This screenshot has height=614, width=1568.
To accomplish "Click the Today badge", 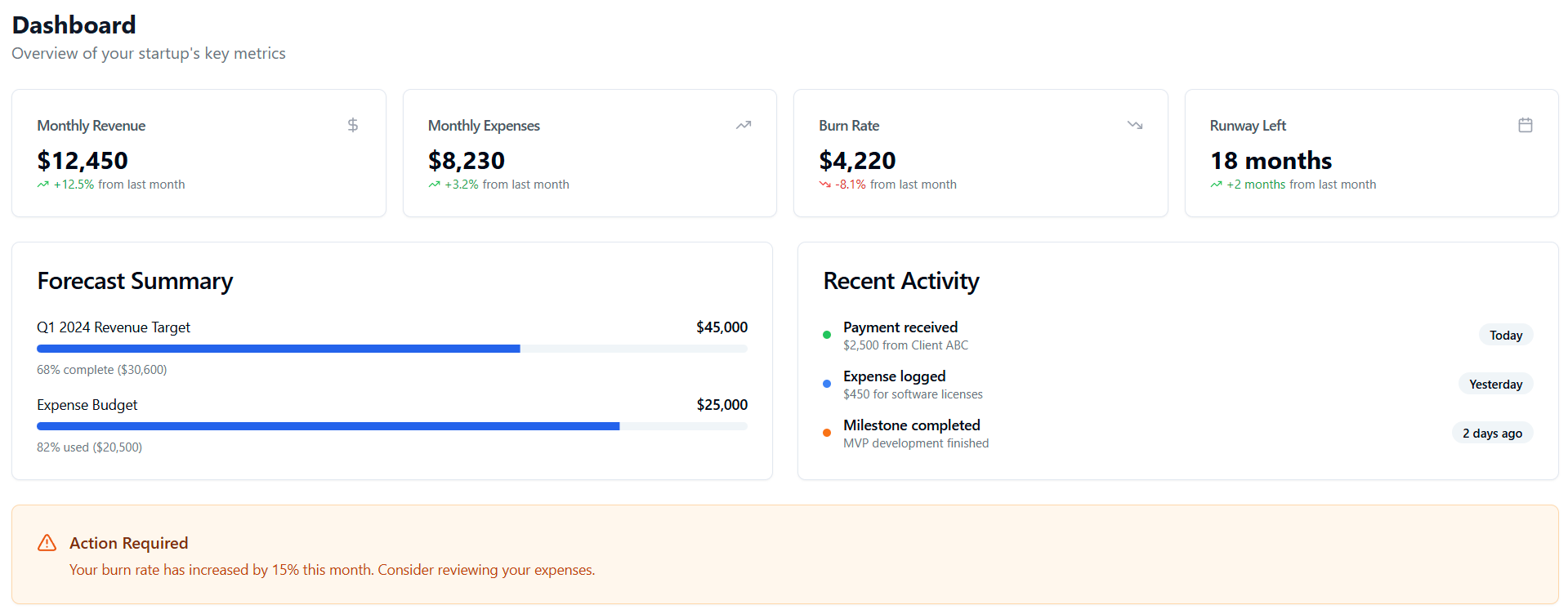I will pos(1506,335).
